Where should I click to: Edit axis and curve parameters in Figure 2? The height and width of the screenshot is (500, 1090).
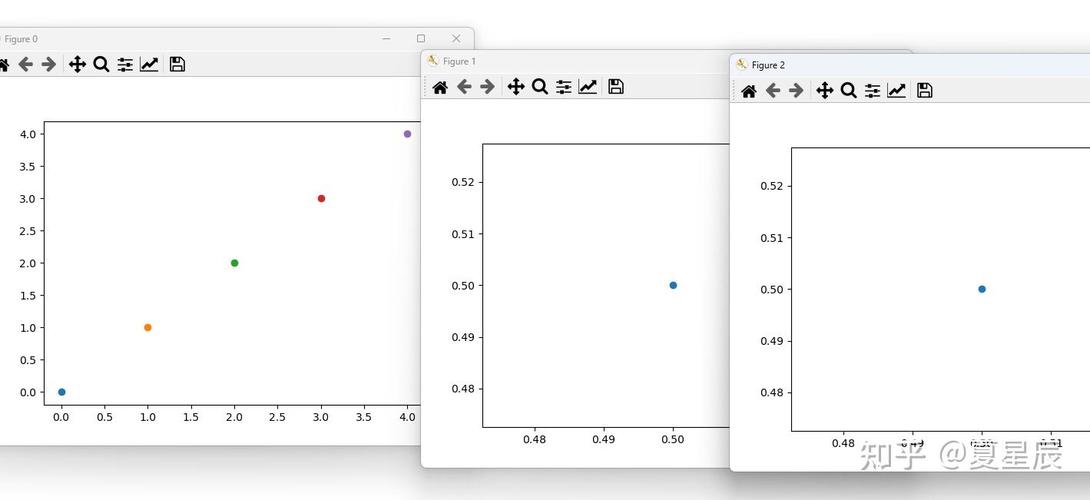coord(897,91)
